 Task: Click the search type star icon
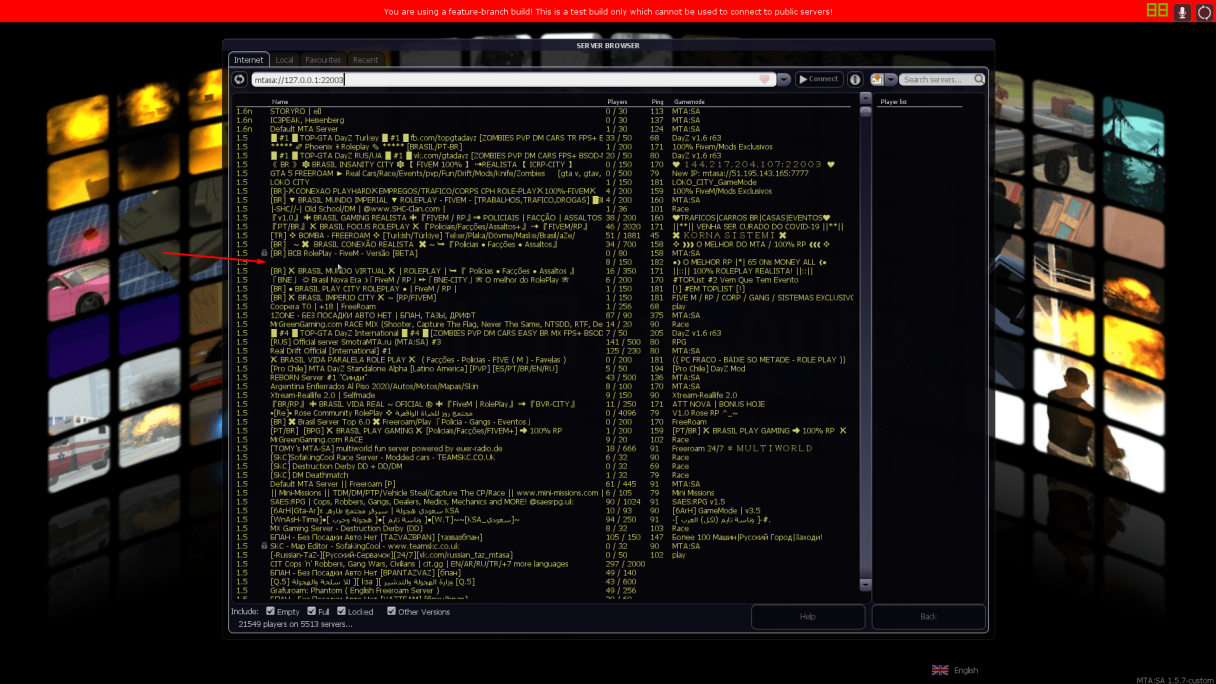click(877, 79)
